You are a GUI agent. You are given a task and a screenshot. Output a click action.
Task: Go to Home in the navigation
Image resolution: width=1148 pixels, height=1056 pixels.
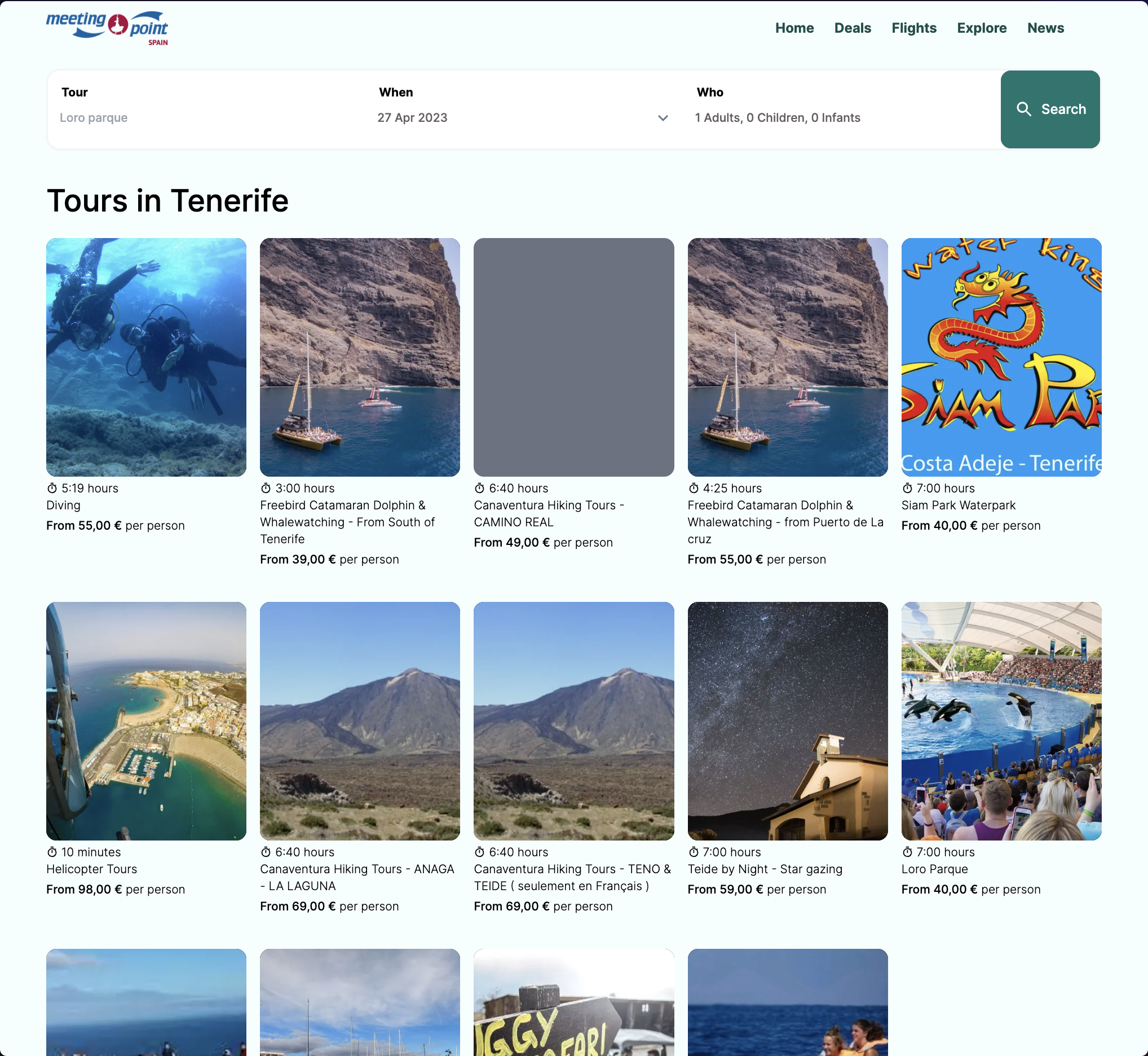[x=794, y=28]
